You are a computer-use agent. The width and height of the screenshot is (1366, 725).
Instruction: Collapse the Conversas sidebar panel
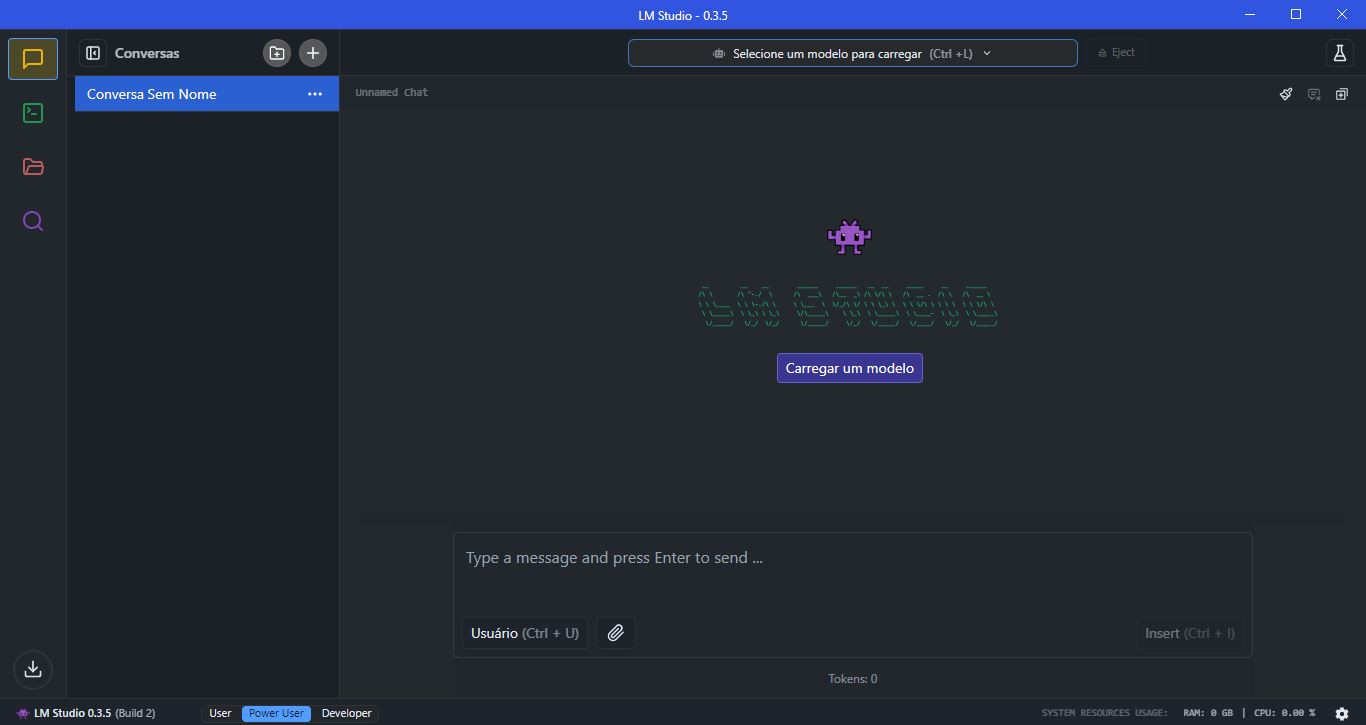coord(93,53)
